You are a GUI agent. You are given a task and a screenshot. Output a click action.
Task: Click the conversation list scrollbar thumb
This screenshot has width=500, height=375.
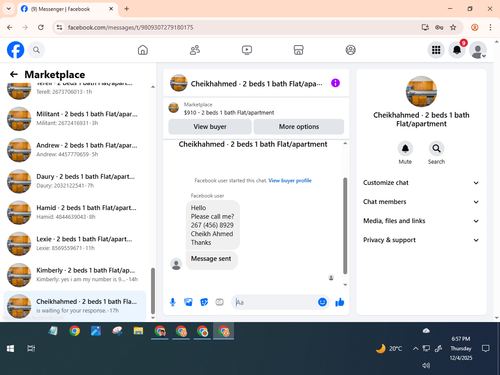point(153,291)
